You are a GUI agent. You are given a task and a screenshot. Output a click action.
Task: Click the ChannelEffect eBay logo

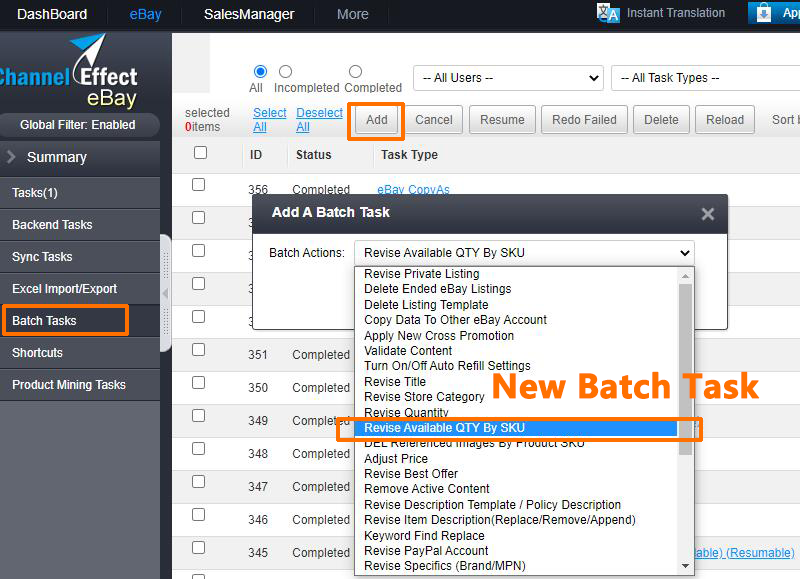(69, 71)
